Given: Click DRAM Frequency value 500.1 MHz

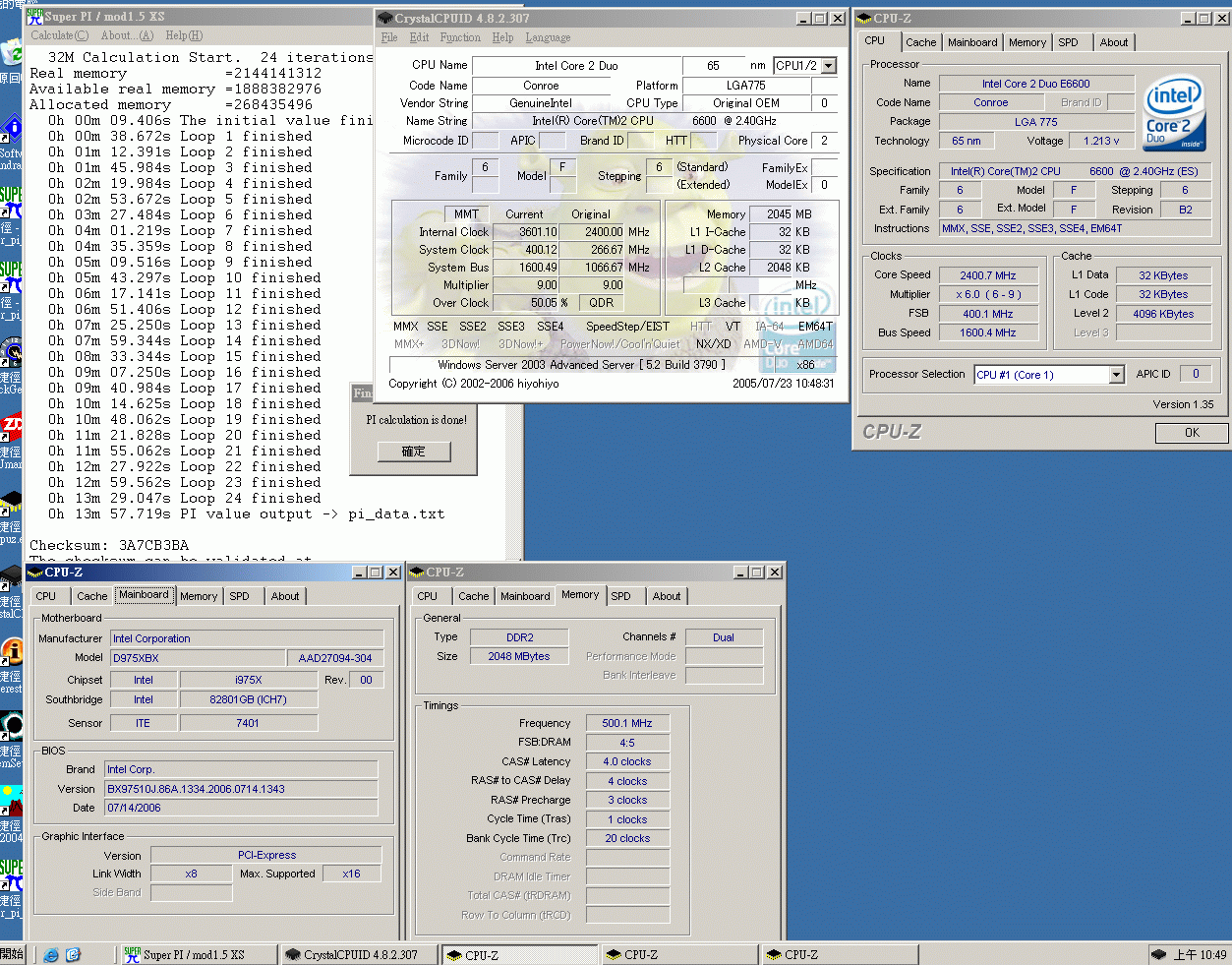Looking at the screenshot, I should click(x=627, y=723).
